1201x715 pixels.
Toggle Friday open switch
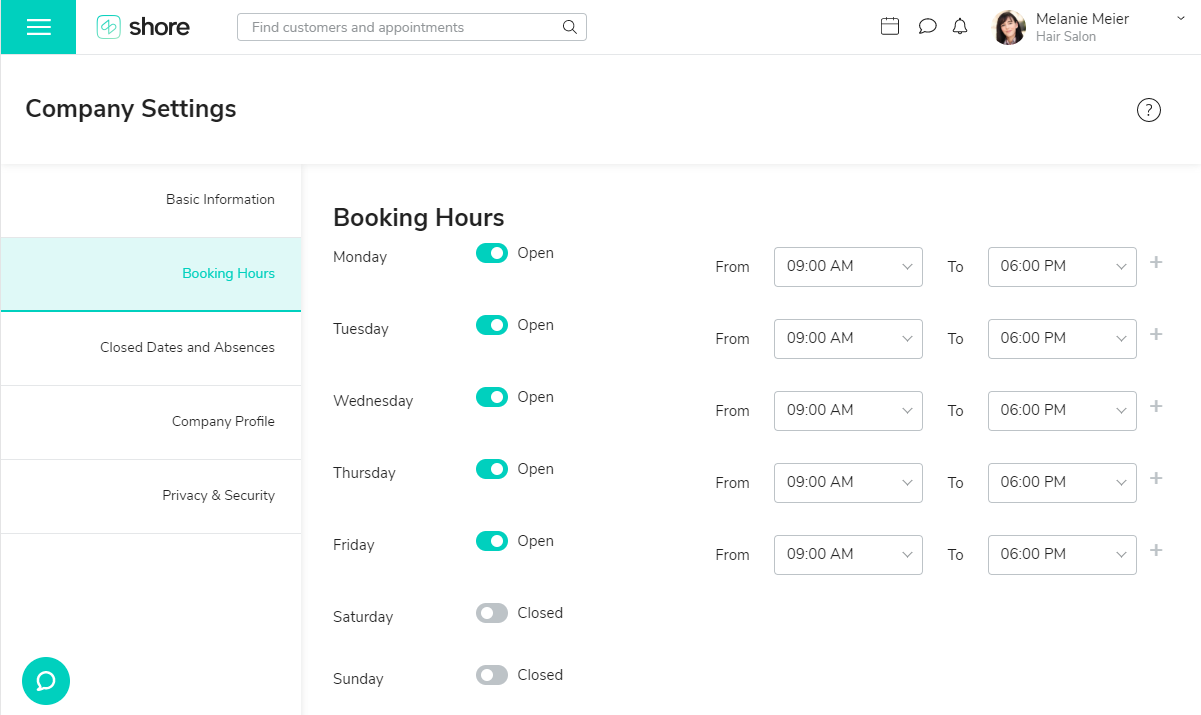click(492, 541)
